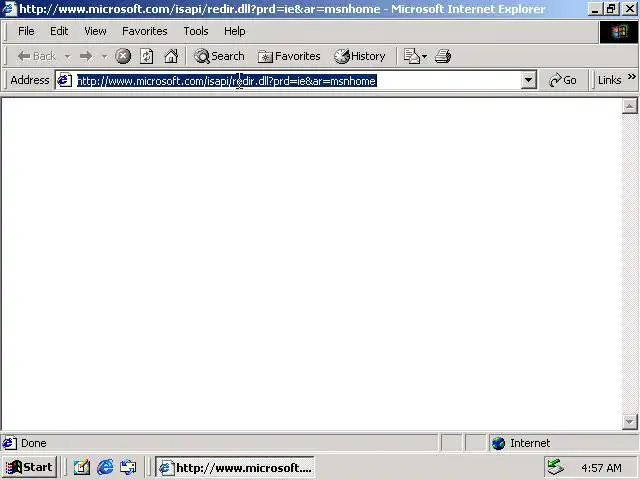Click the Forward arrow button
The width and height of the screenshot is (640, 480).
pos(86,56)
